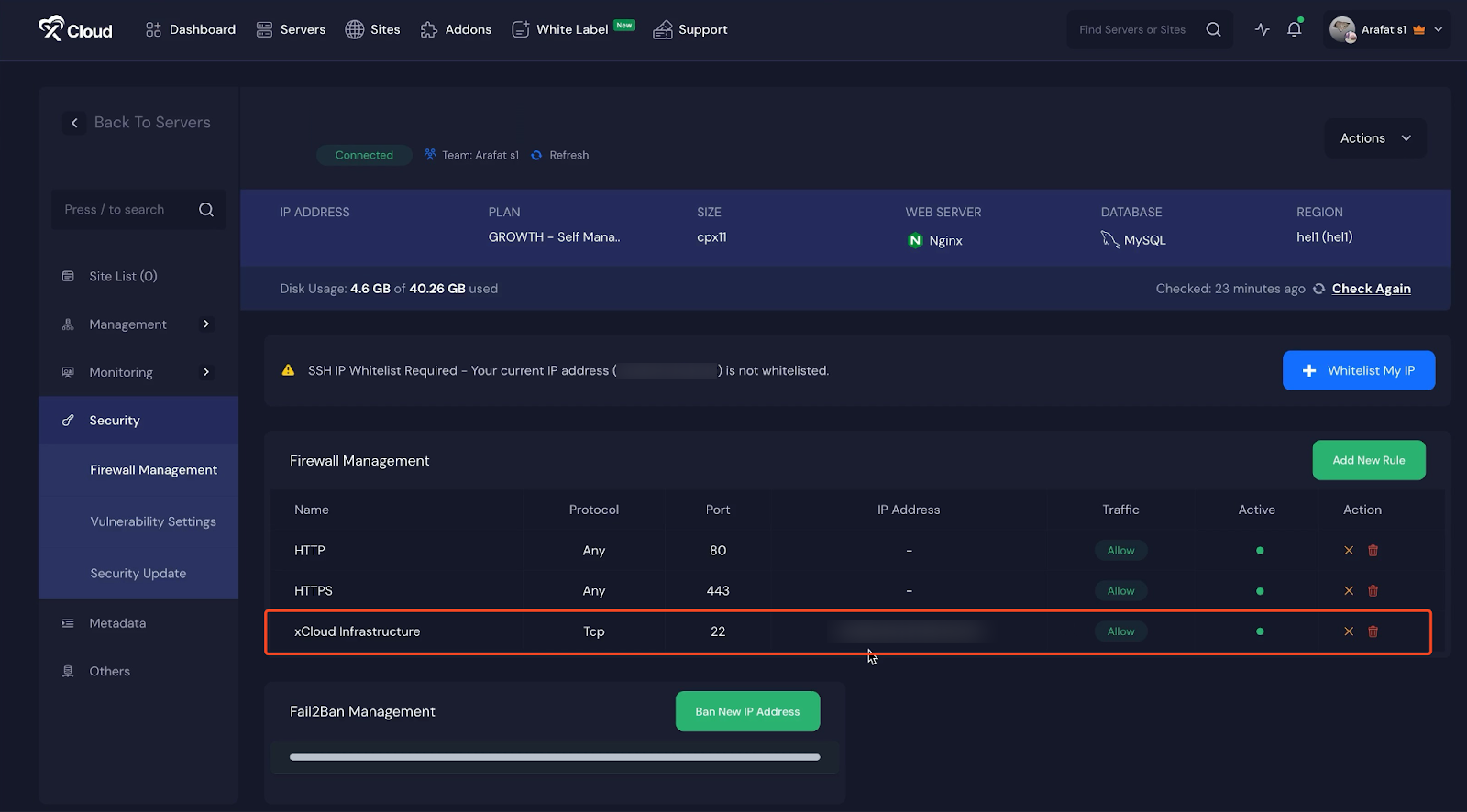Click the Press / to search field
The width and height of the screenshot is (1467, 812).
(128, 210)
